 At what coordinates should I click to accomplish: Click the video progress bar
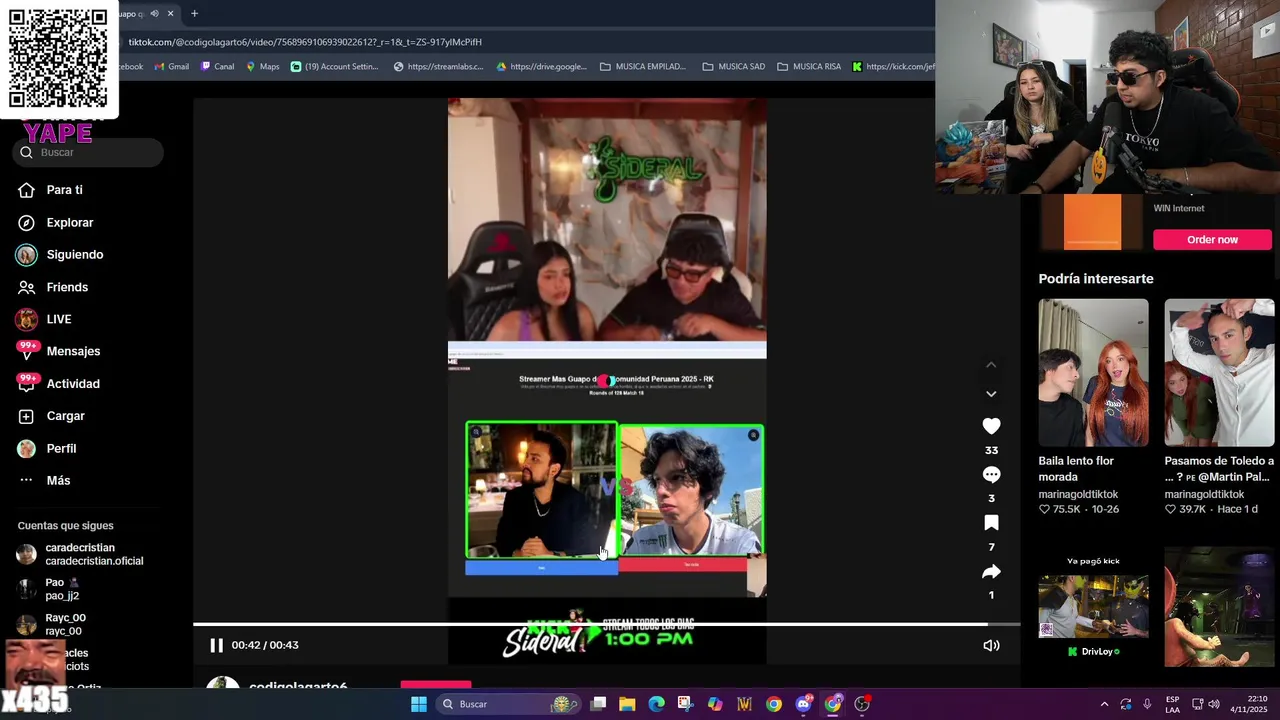point(606,625)
